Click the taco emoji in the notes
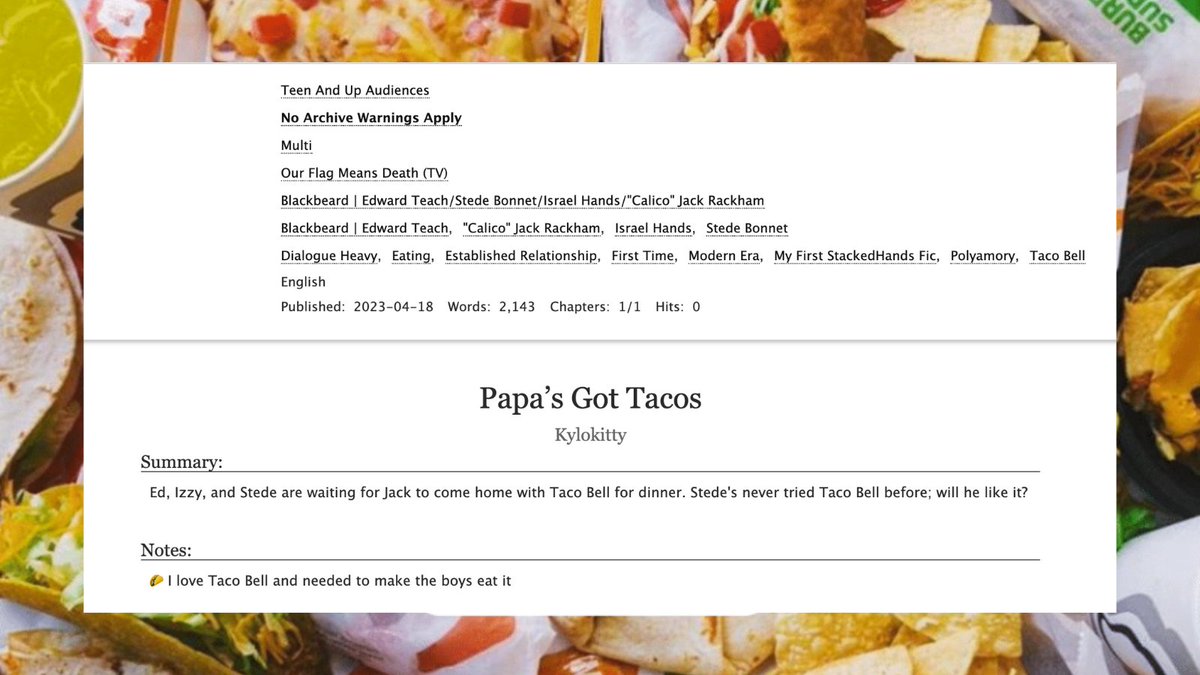This screenshot has width=1200, height=675. click(x=156, y=580)
